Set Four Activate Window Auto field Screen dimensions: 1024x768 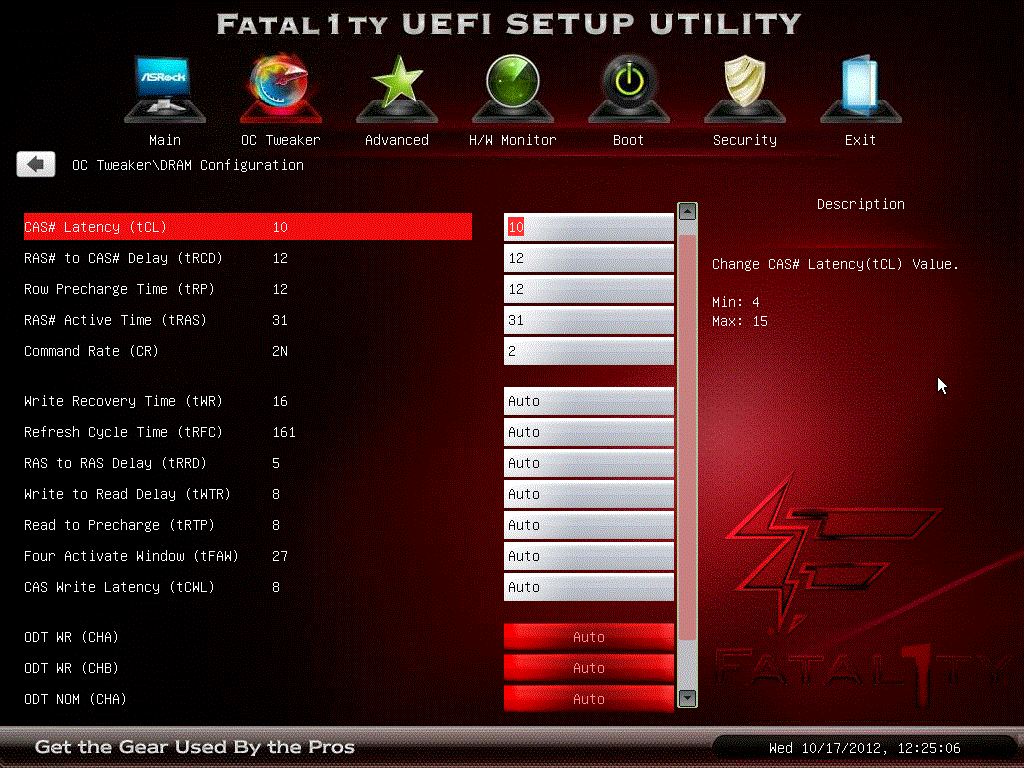point(588,556)
